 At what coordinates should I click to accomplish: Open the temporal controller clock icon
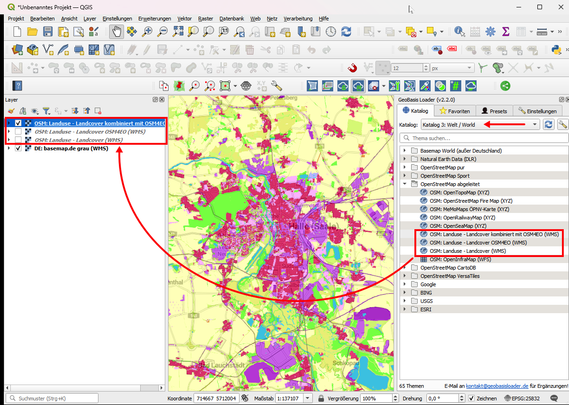coord(331,32)
